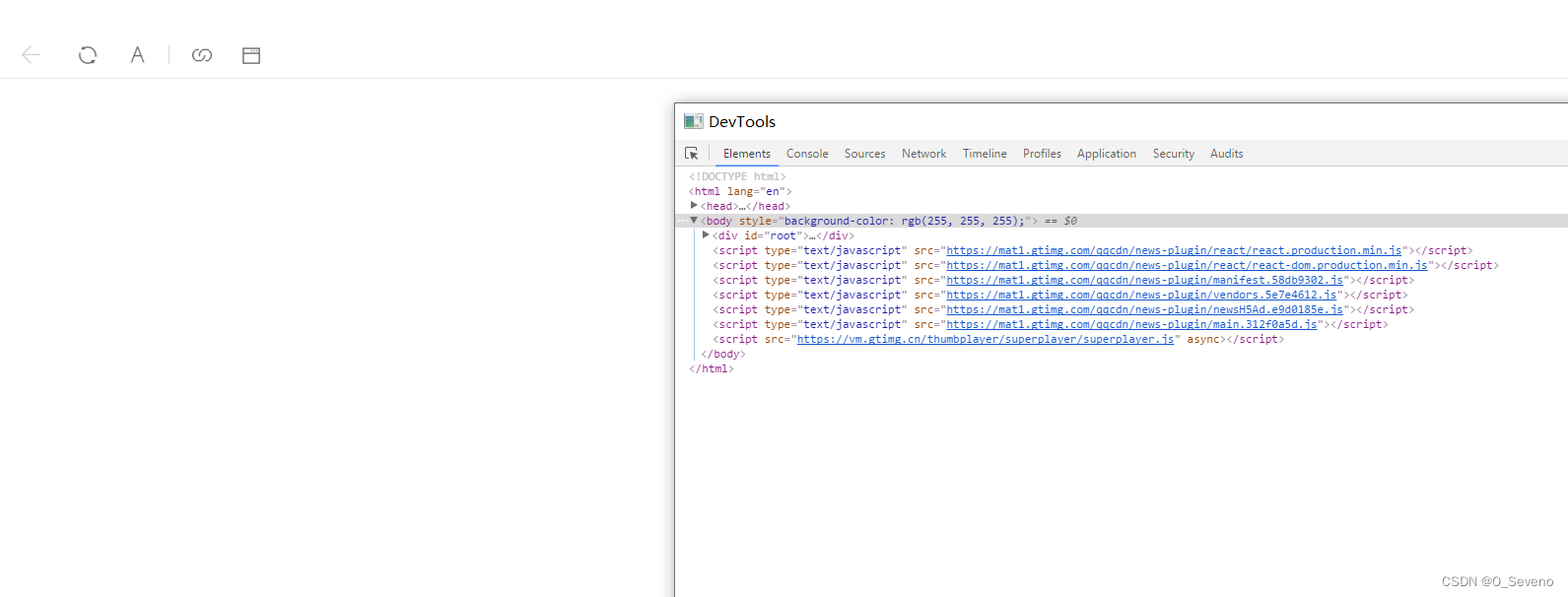
Task: Activate the inspect element picker icon
Action: [692, 154]
